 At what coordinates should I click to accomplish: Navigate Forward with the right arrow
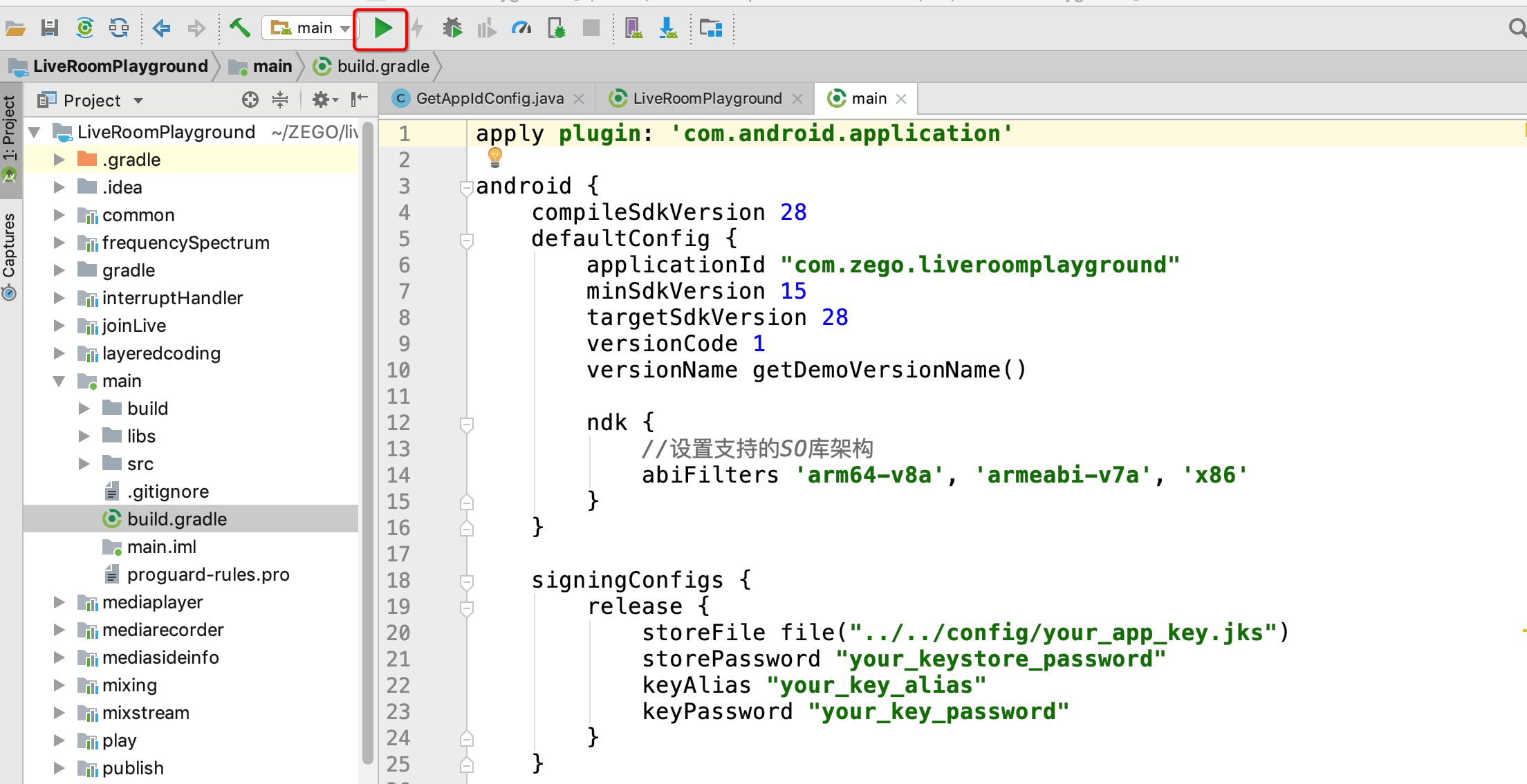196,28
